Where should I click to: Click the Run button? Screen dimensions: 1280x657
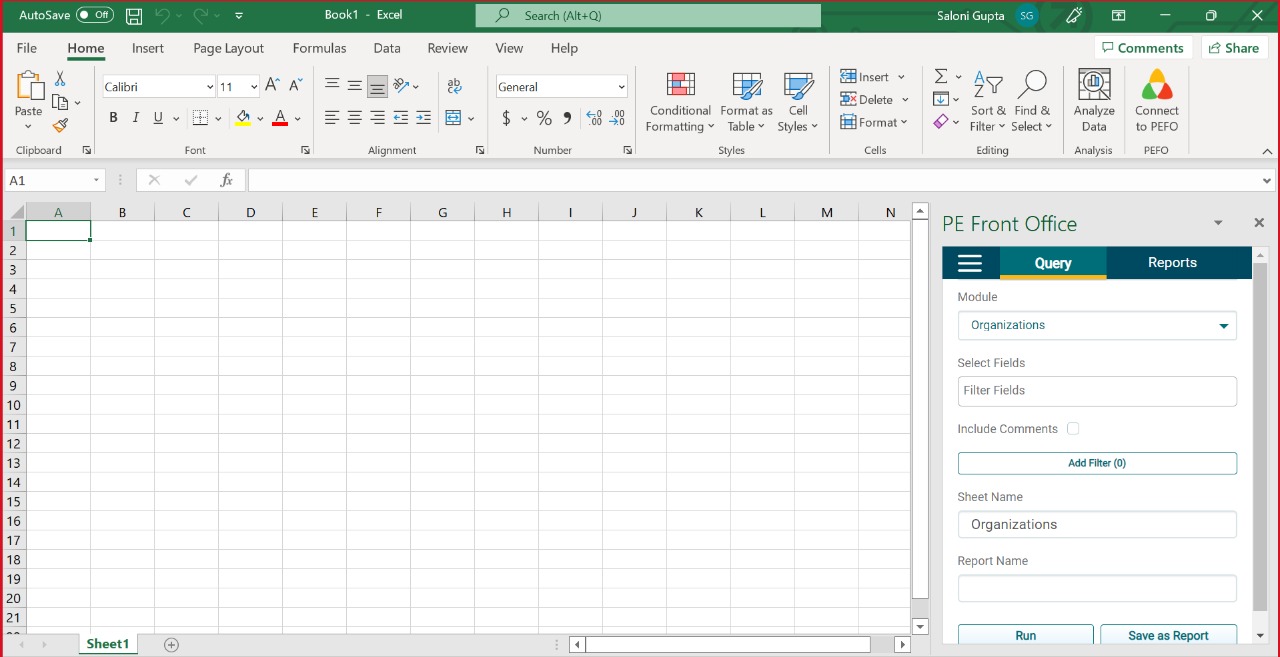coord(1025,635)
